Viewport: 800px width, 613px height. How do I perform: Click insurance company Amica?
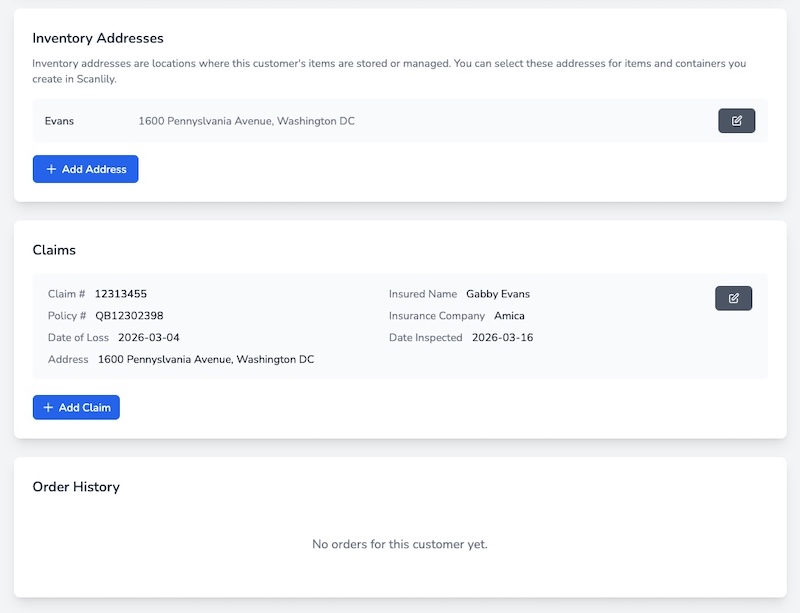(511, 315)
